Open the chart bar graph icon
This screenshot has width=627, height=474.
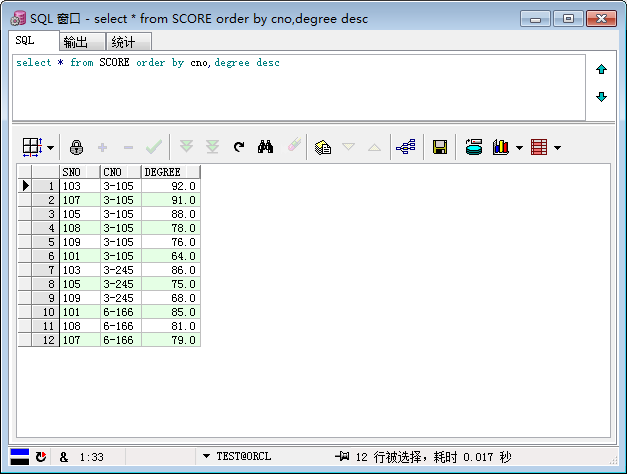501,147
